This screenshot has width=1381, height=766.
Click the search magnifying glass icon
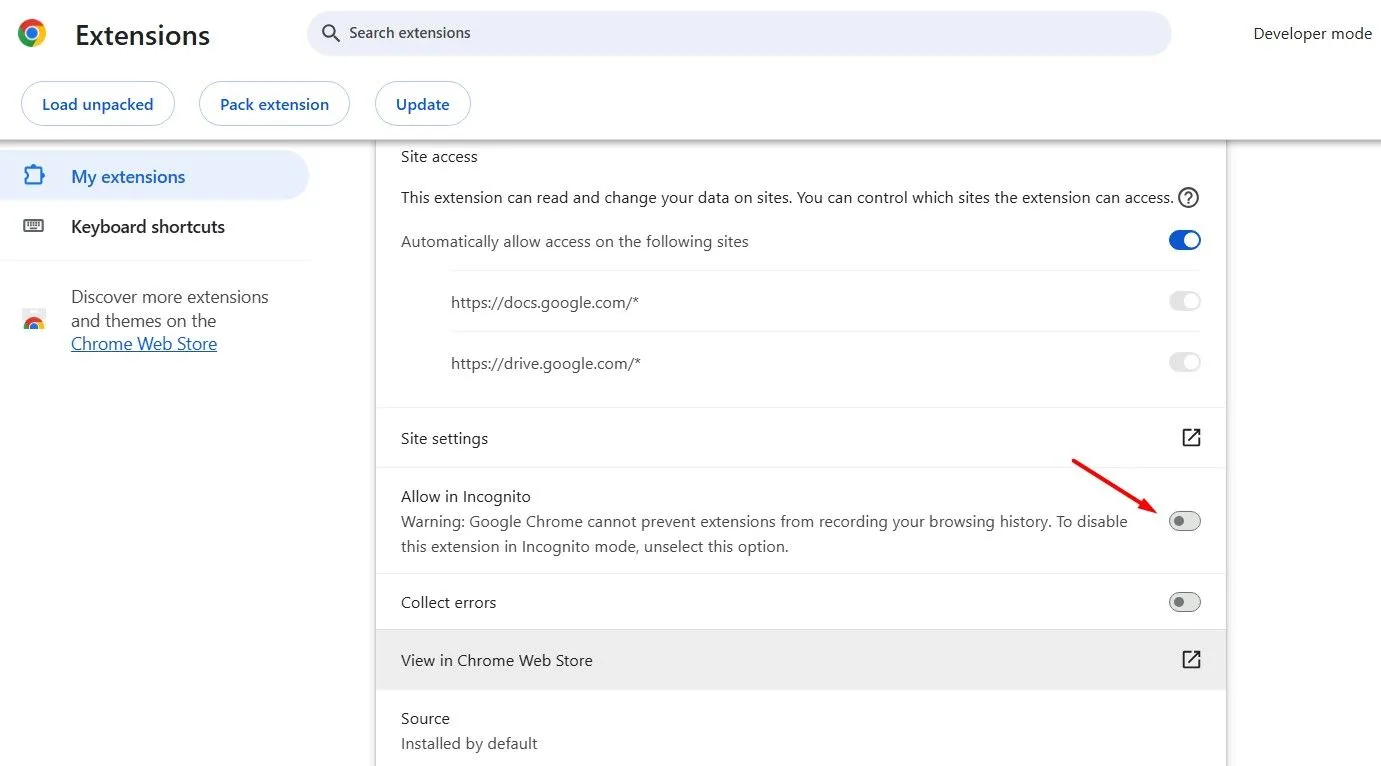click(x=330, y=33)
